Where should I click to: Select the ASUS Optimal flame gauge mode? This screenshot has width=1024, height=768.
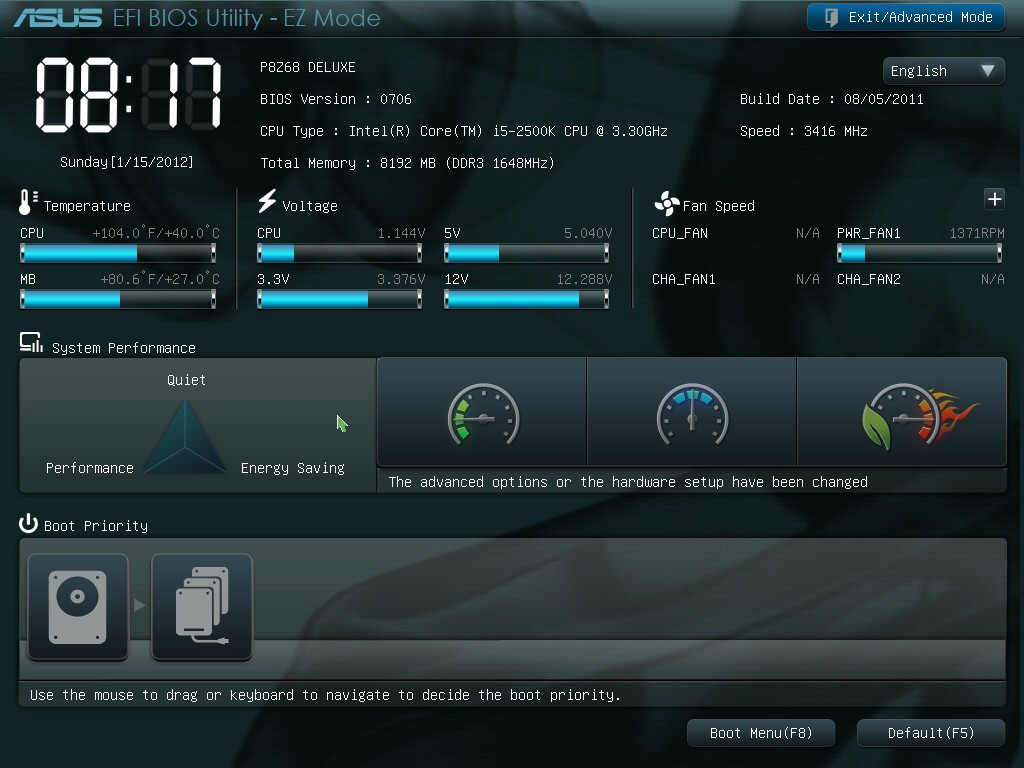pos(902,412)
